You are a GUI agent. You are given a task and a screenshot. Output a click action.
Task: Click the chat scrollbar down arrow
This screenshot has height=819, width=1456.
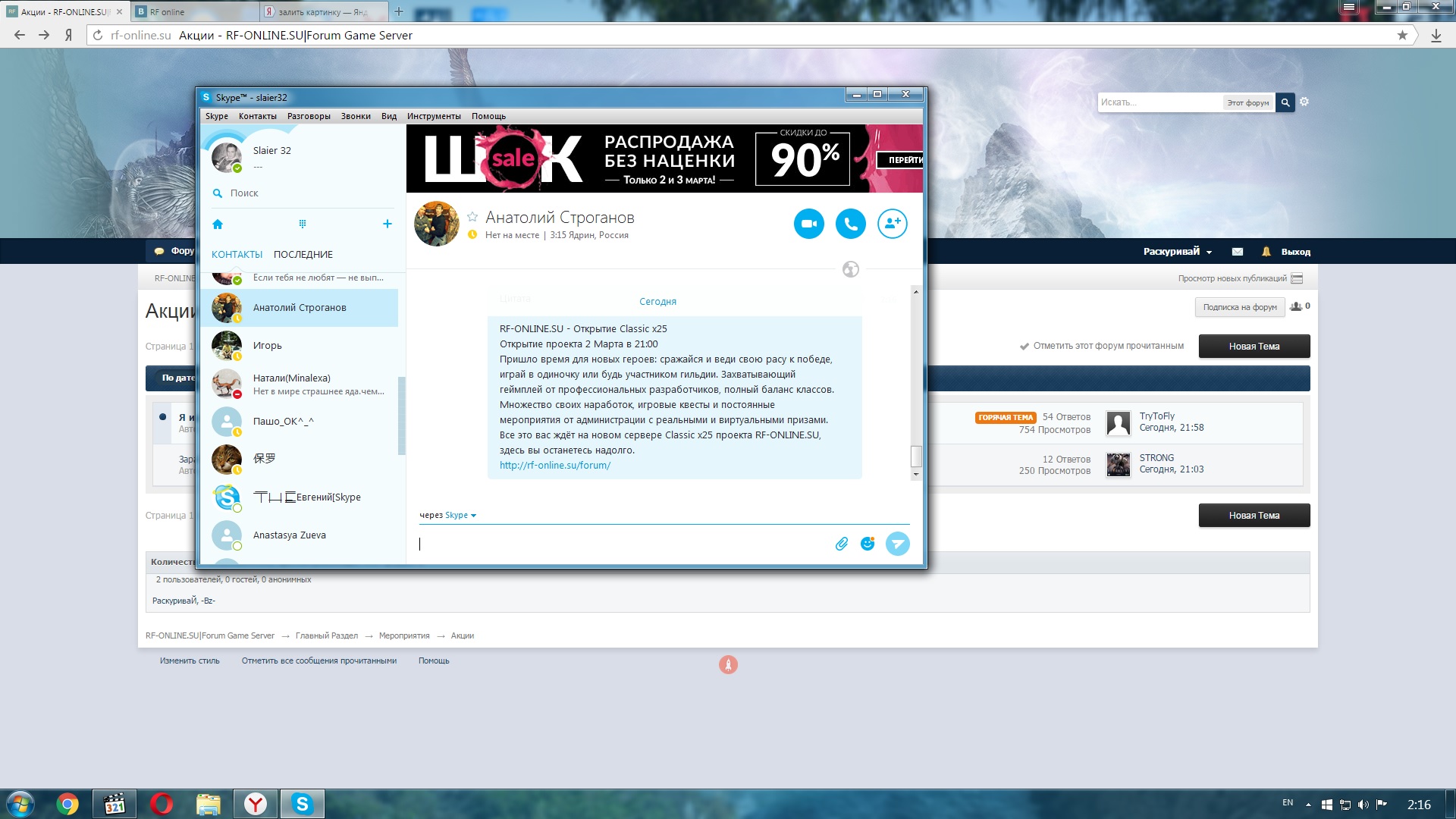coord(916,475)
